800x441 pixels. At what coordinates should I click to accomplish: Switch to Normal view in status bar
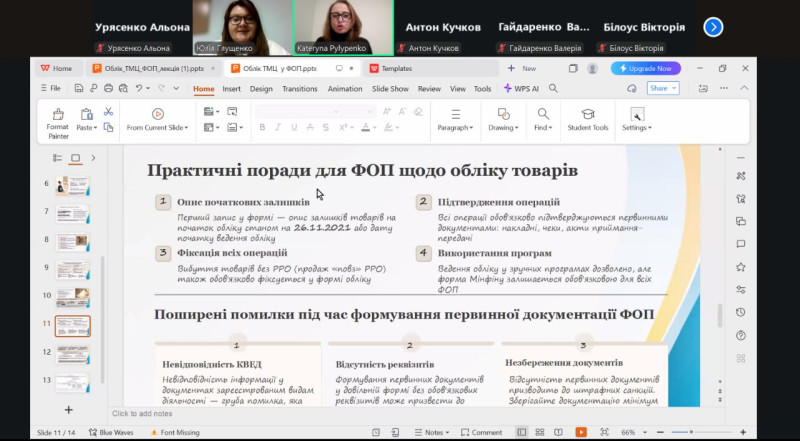tap(522, 432)
